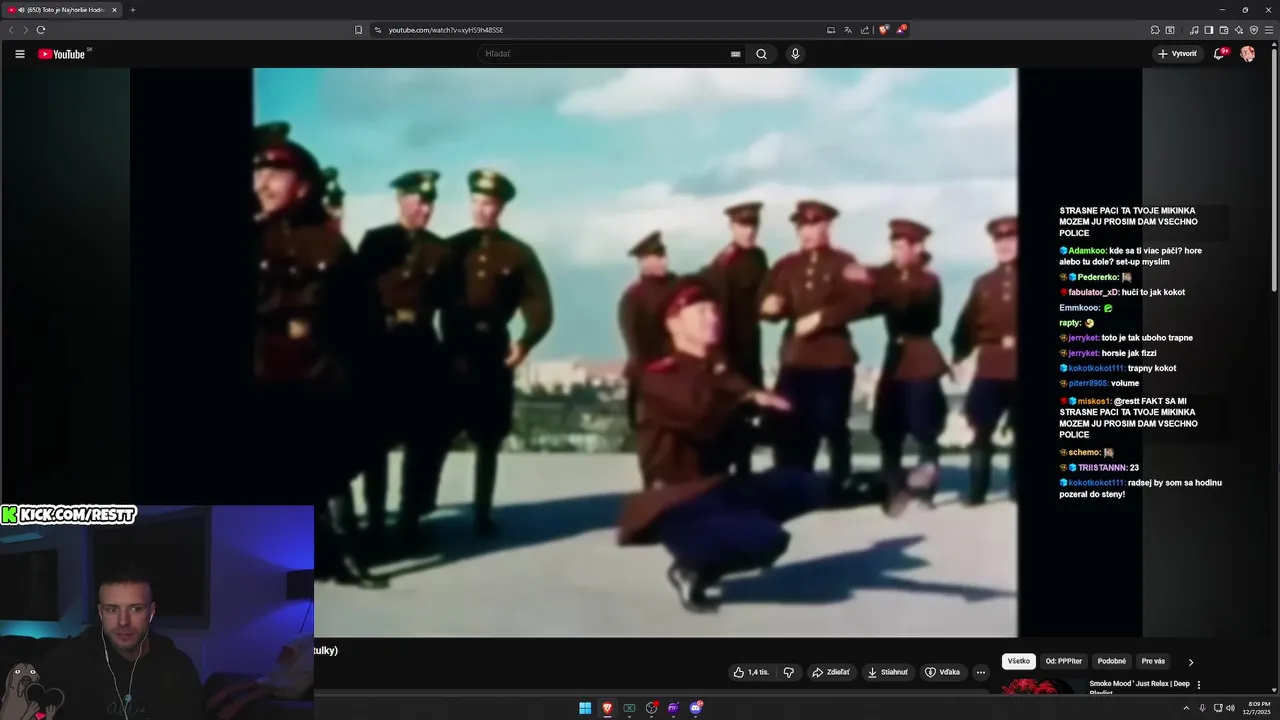
Task: Open Brave Rewards triangle icon
Action: (x=901, y=30)
